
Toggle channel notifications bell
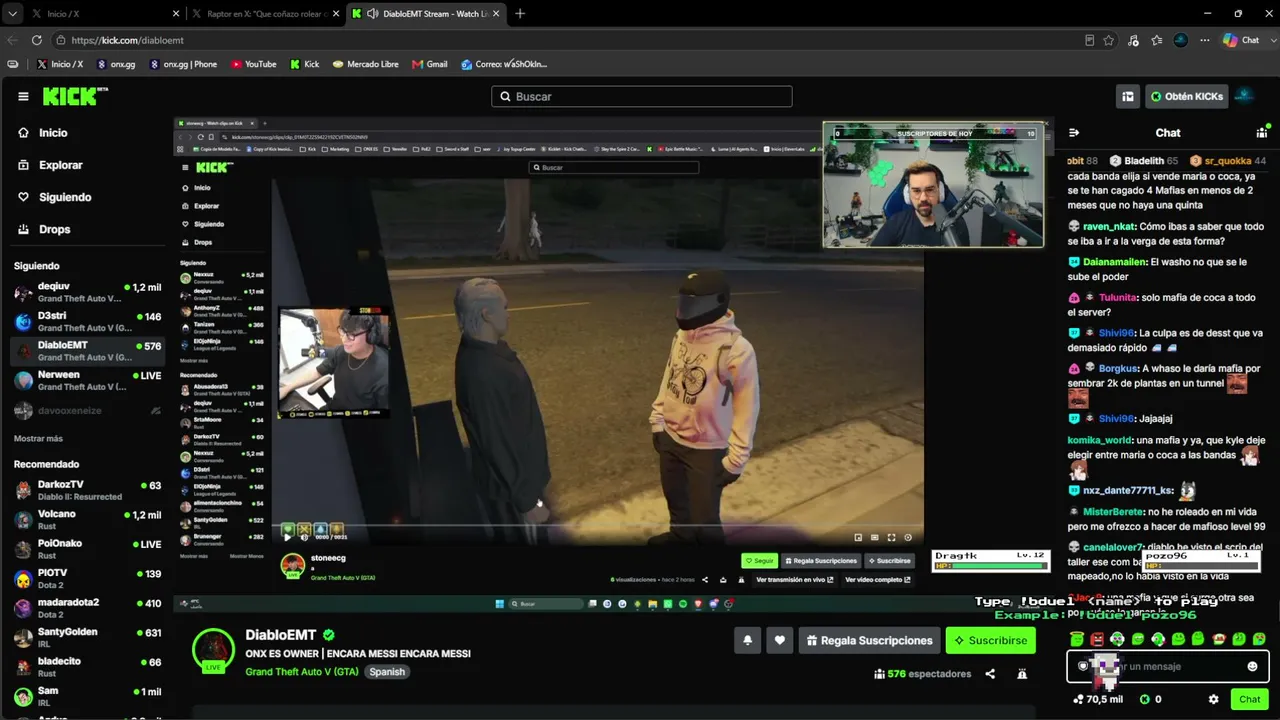coord(747,640)
